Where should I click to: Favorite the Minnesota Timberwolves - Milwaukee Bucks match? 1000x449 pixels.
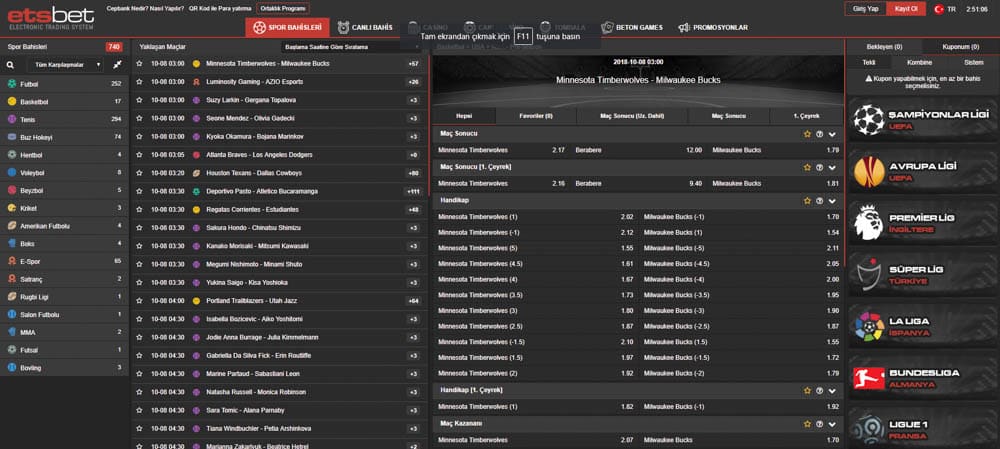[x=139, y=64]
